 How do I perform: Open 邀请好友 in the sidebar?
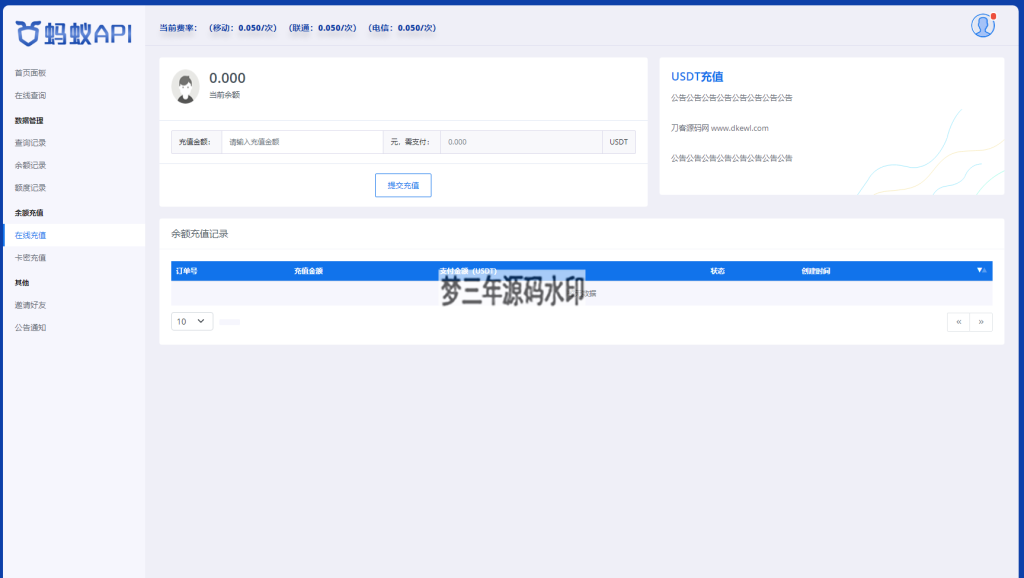(30, 305)
